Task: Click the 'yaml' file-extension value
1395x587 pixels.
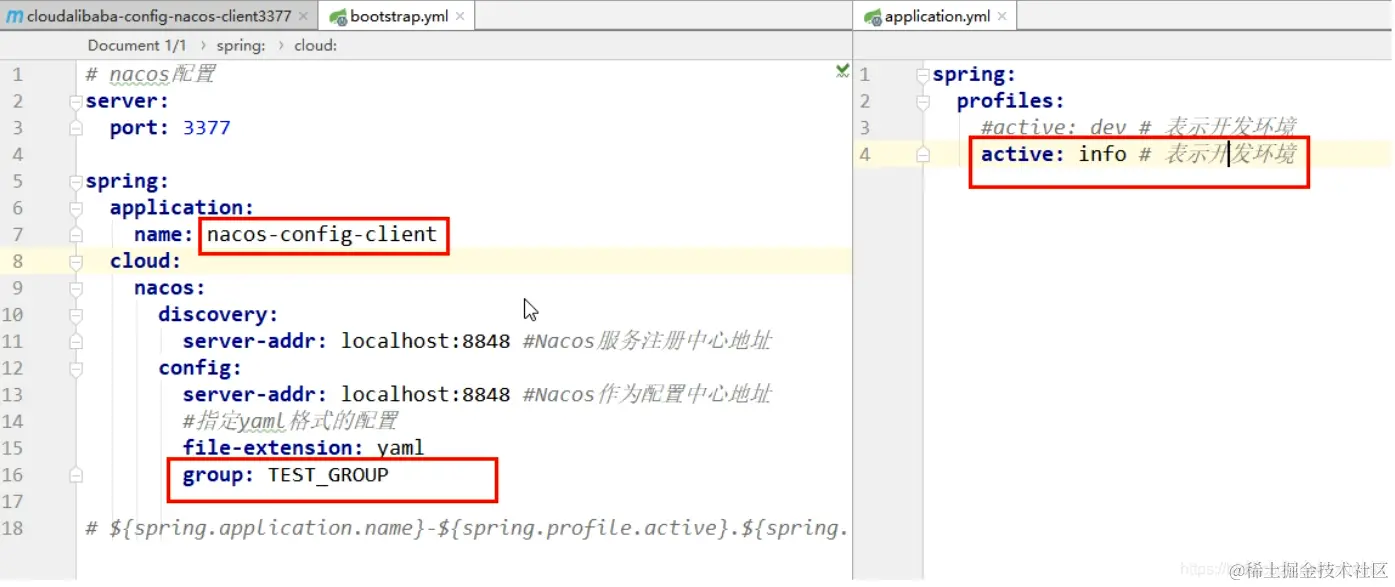Action: 401,448
